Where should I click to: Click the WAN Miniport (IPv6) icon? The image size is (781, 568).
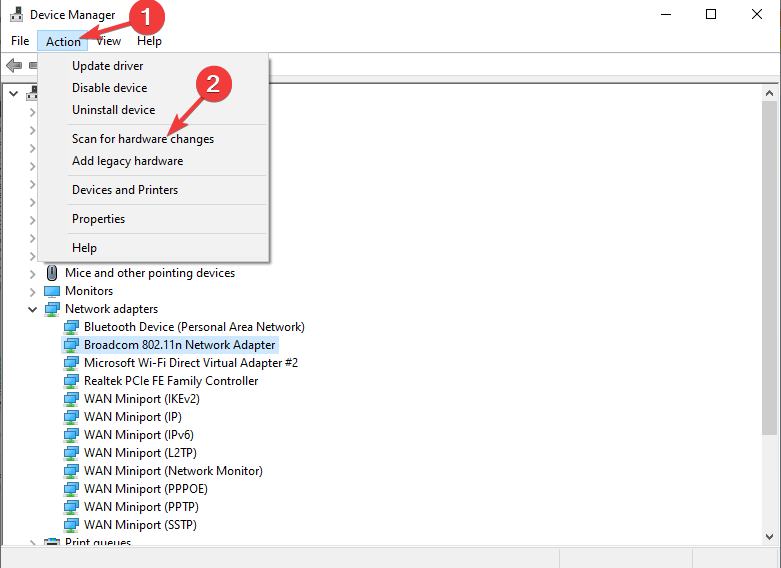pos(71,434)
